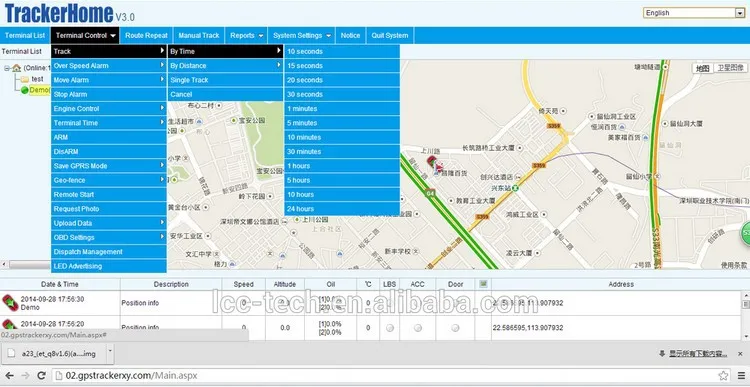The image size is (750, 387).
Task: Select By Time tracking option
Action: click(x=225, y=51)
